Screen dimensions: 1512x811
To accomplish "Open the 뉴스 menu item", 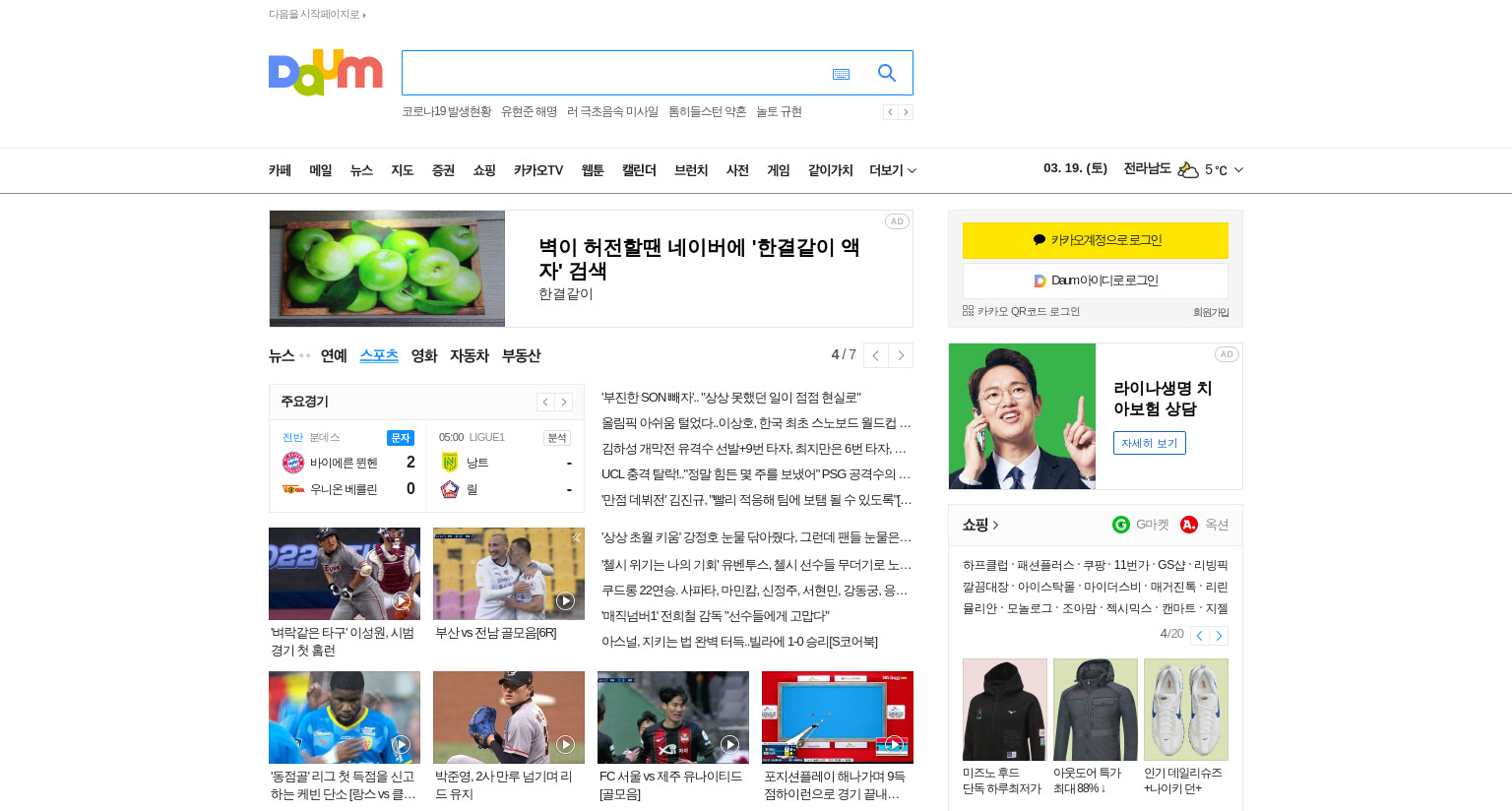I will point(361,170).
